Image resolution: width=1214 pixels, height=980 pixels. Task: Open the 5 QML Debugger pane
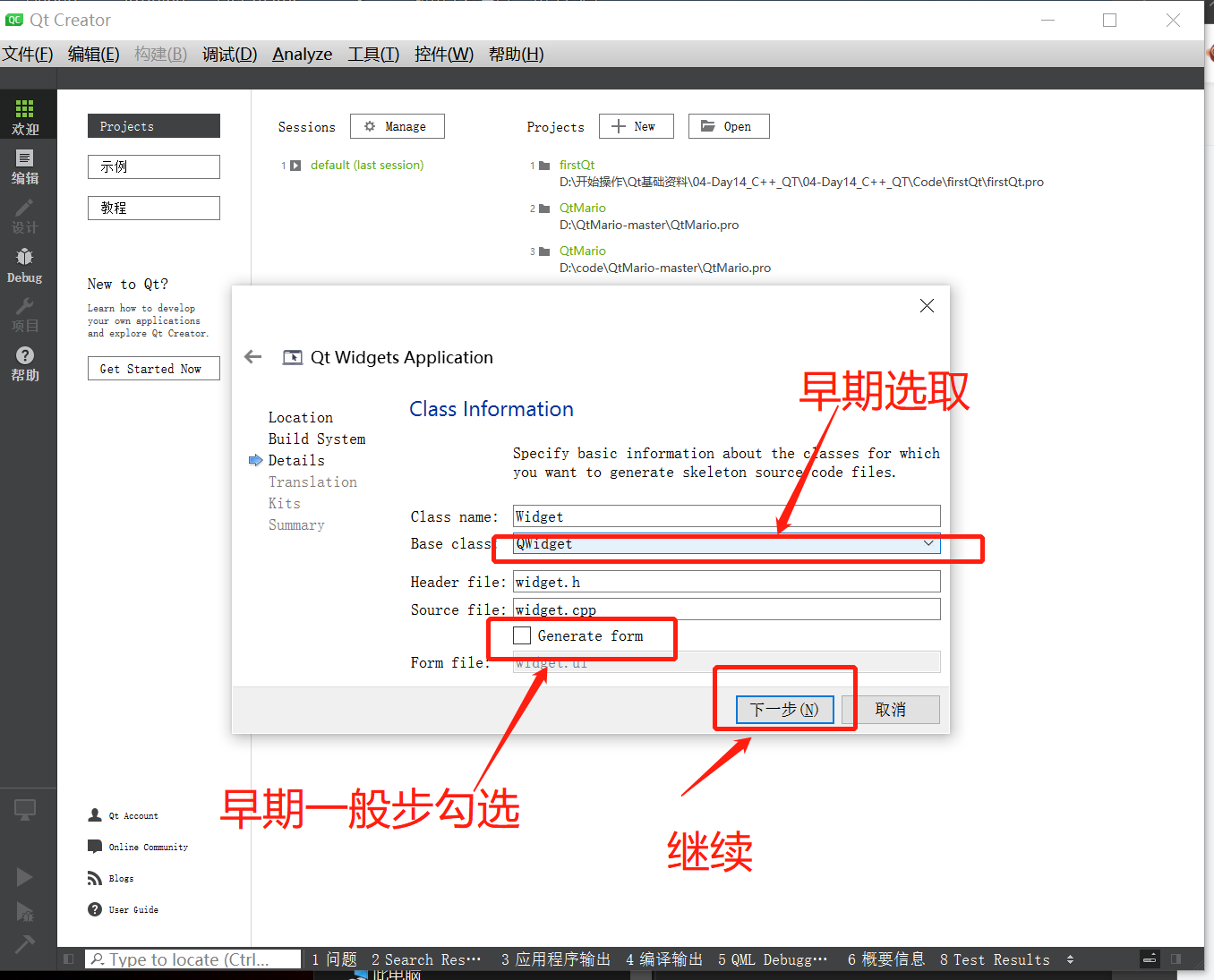click(773, 959)
